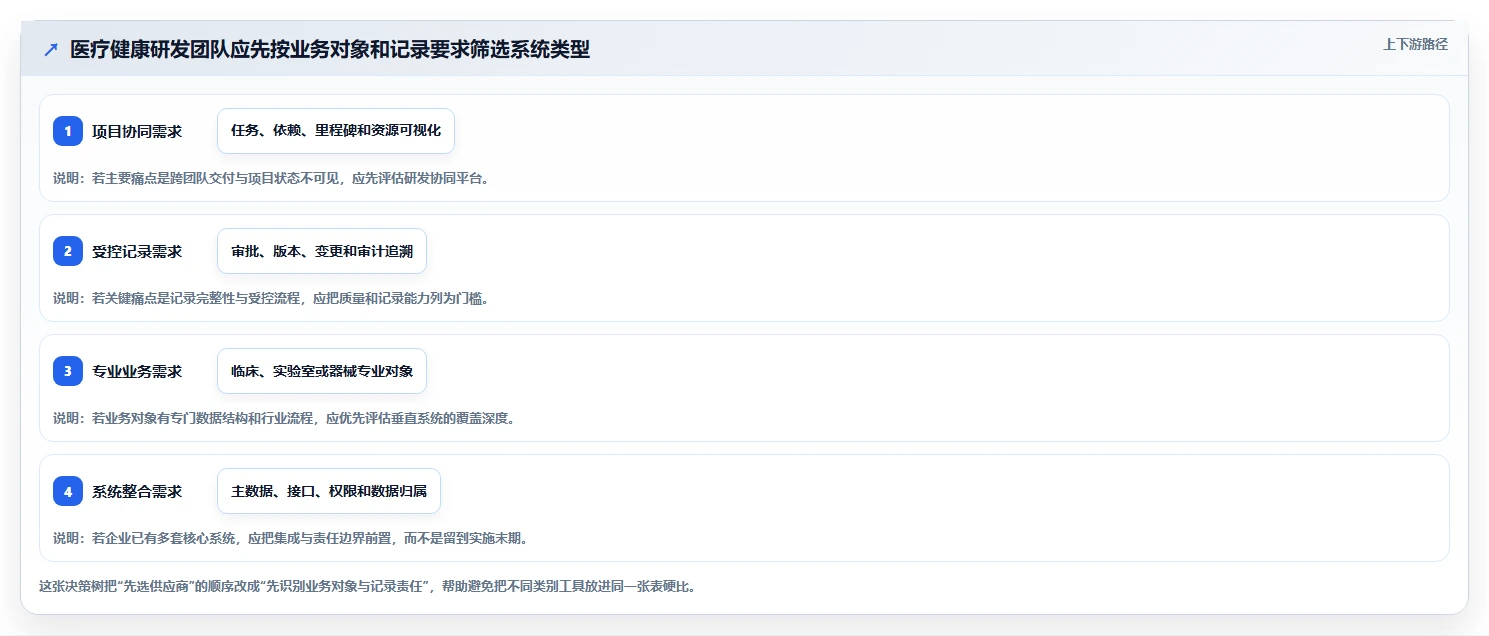Click the note about 研发协同平台
Viewport: 1489px width, 636px height.
pos(271,178)
